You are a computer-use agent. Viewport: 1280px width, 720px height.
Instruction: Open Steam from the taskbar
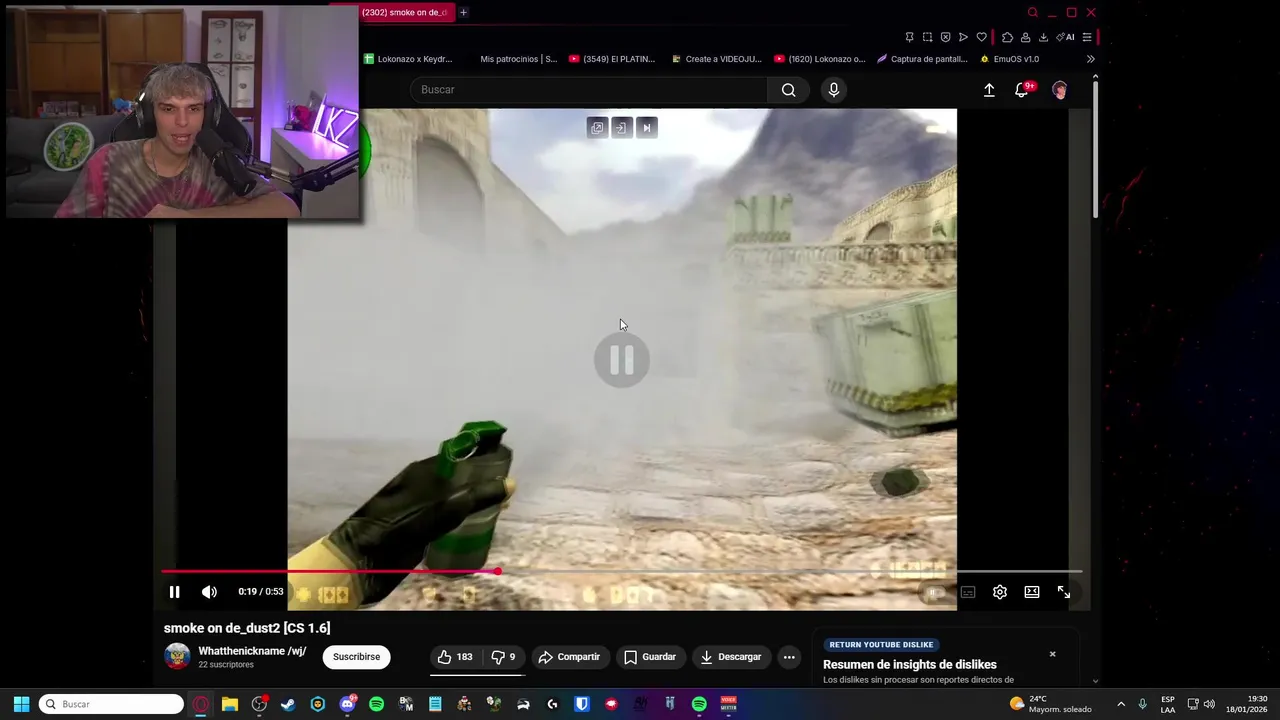pyautogui.click(x=288, y=704)
